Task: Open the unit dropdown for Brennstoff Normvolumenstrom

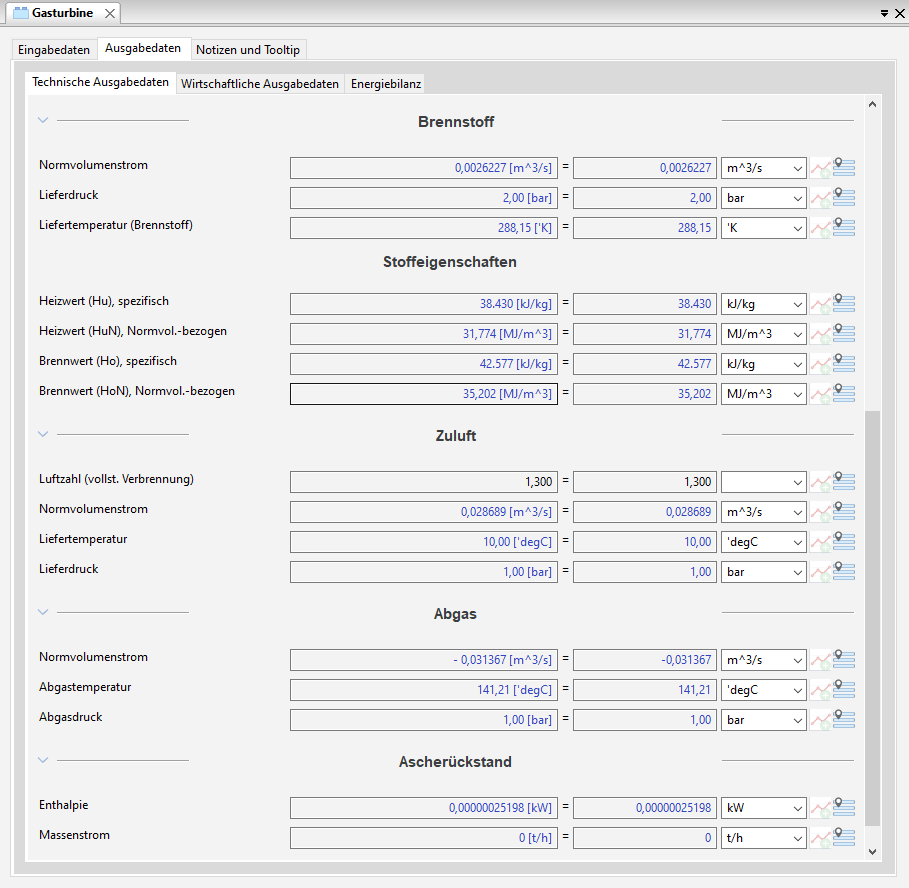Action: click(763, 168)
